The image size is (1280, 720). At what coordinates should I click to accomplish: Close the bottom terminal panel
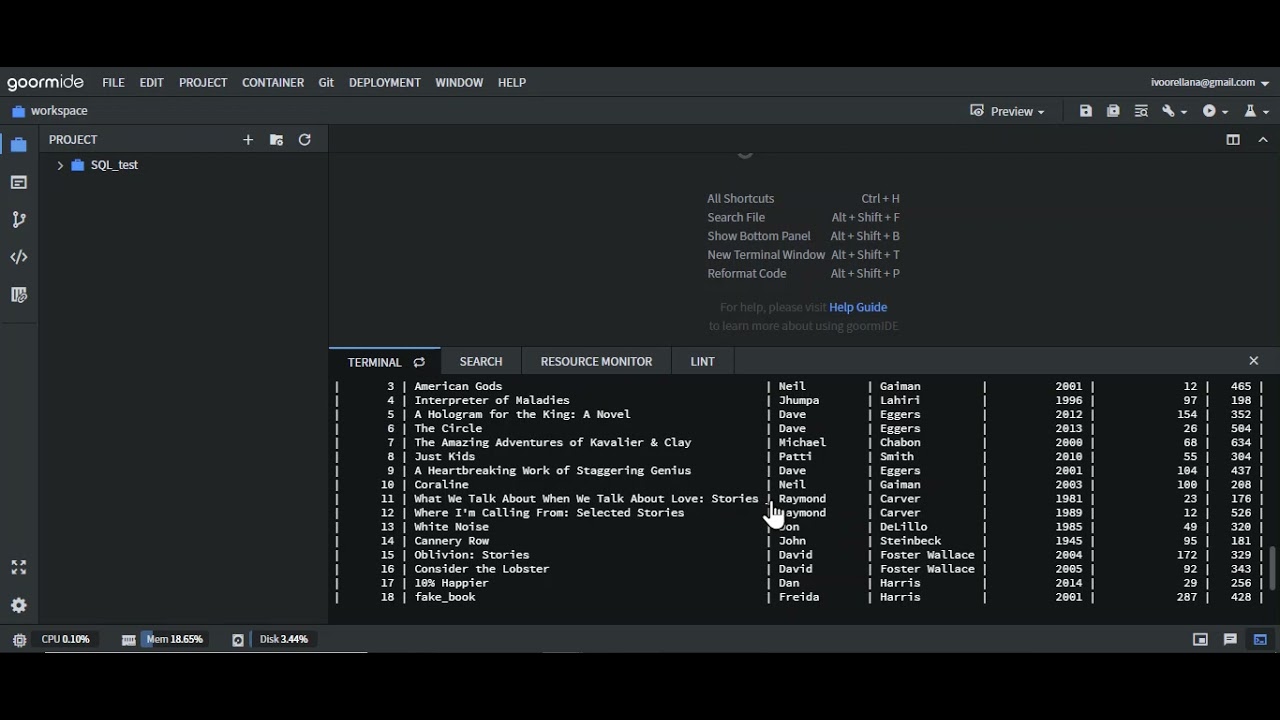[x=1254, y=361]
